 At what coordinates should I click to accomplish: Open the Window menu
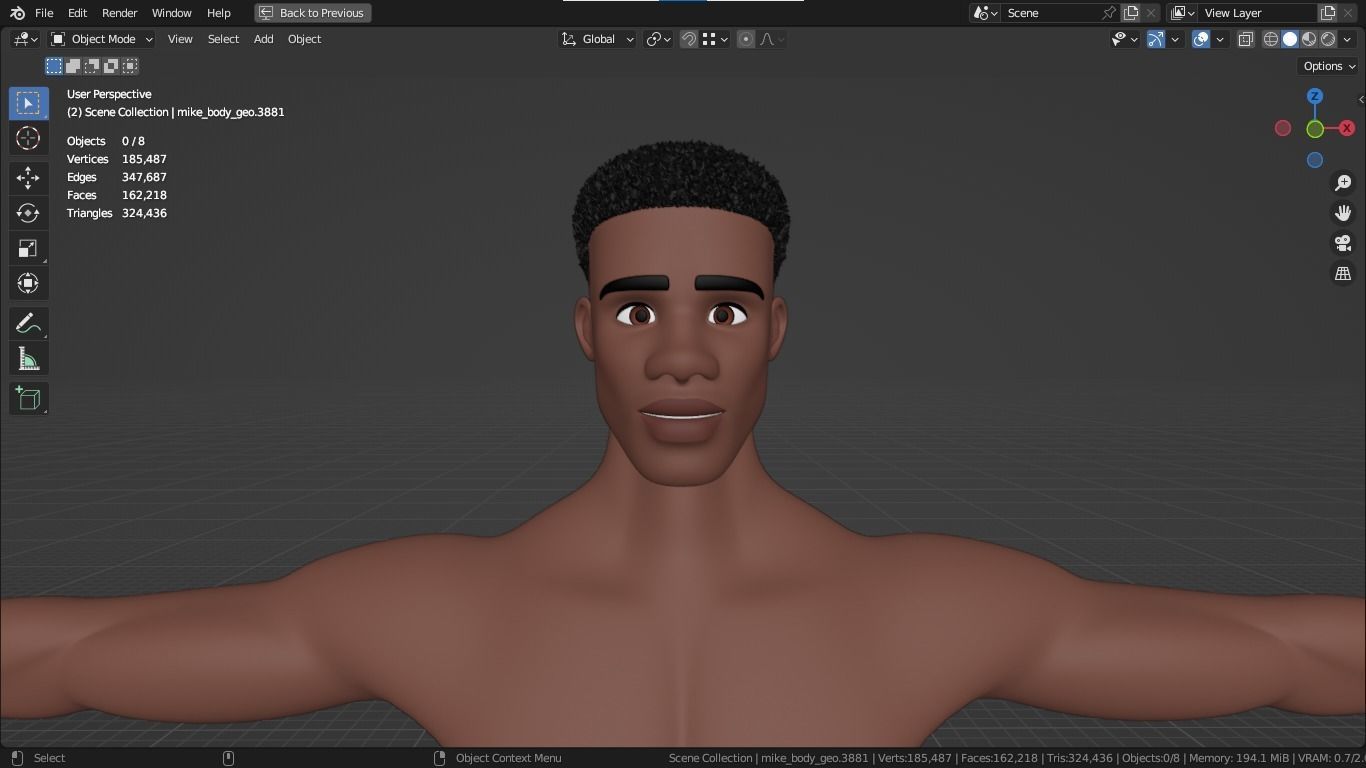[171, 13]
